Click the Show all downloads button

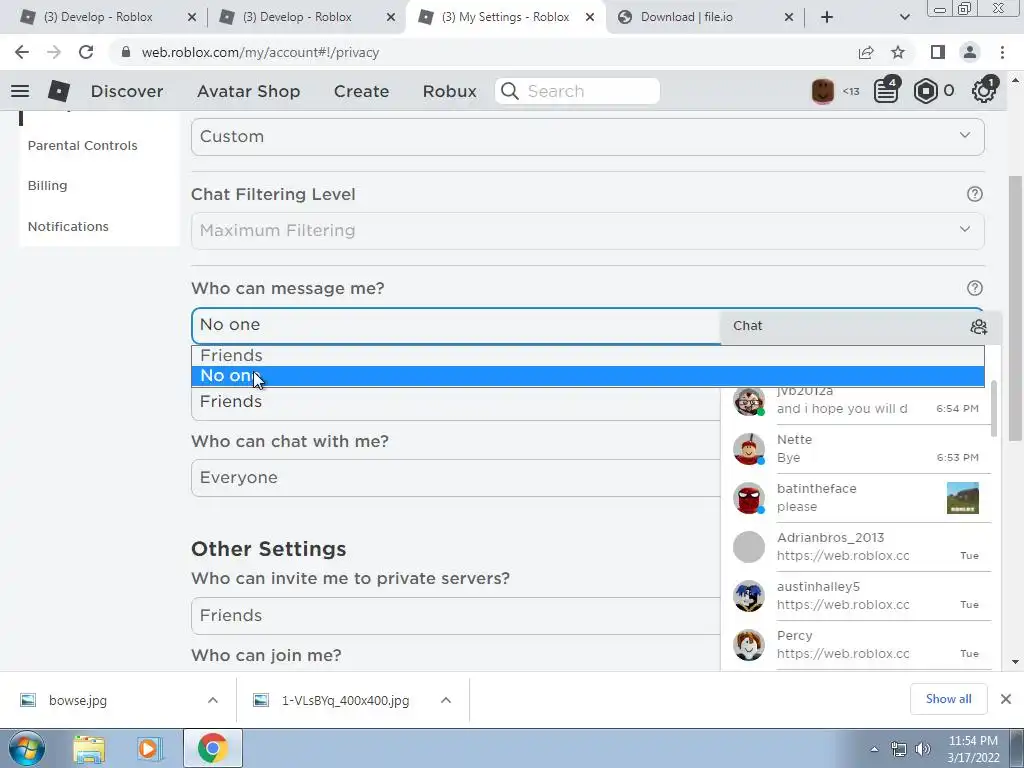coord(948,699)
